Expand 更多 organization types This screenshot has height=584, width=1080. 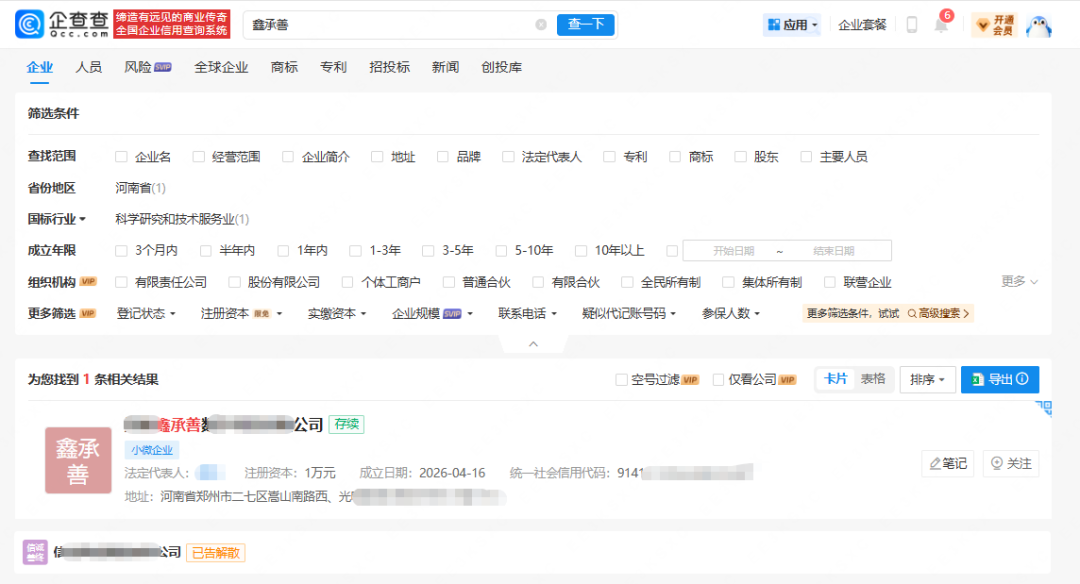(1019, 281)
